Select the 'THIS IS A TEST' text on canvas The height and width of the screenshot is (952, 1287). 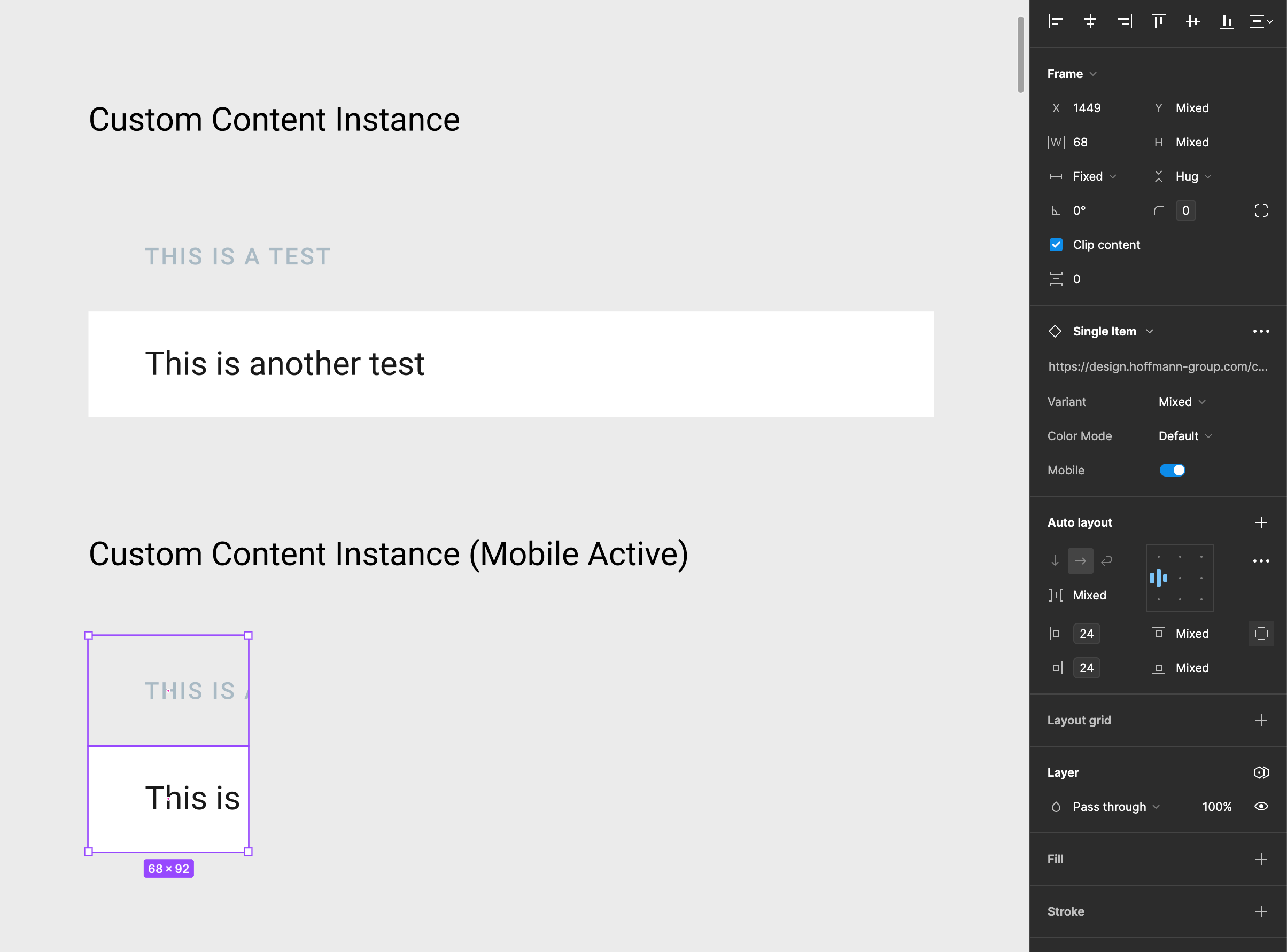[x=237, y=256]
